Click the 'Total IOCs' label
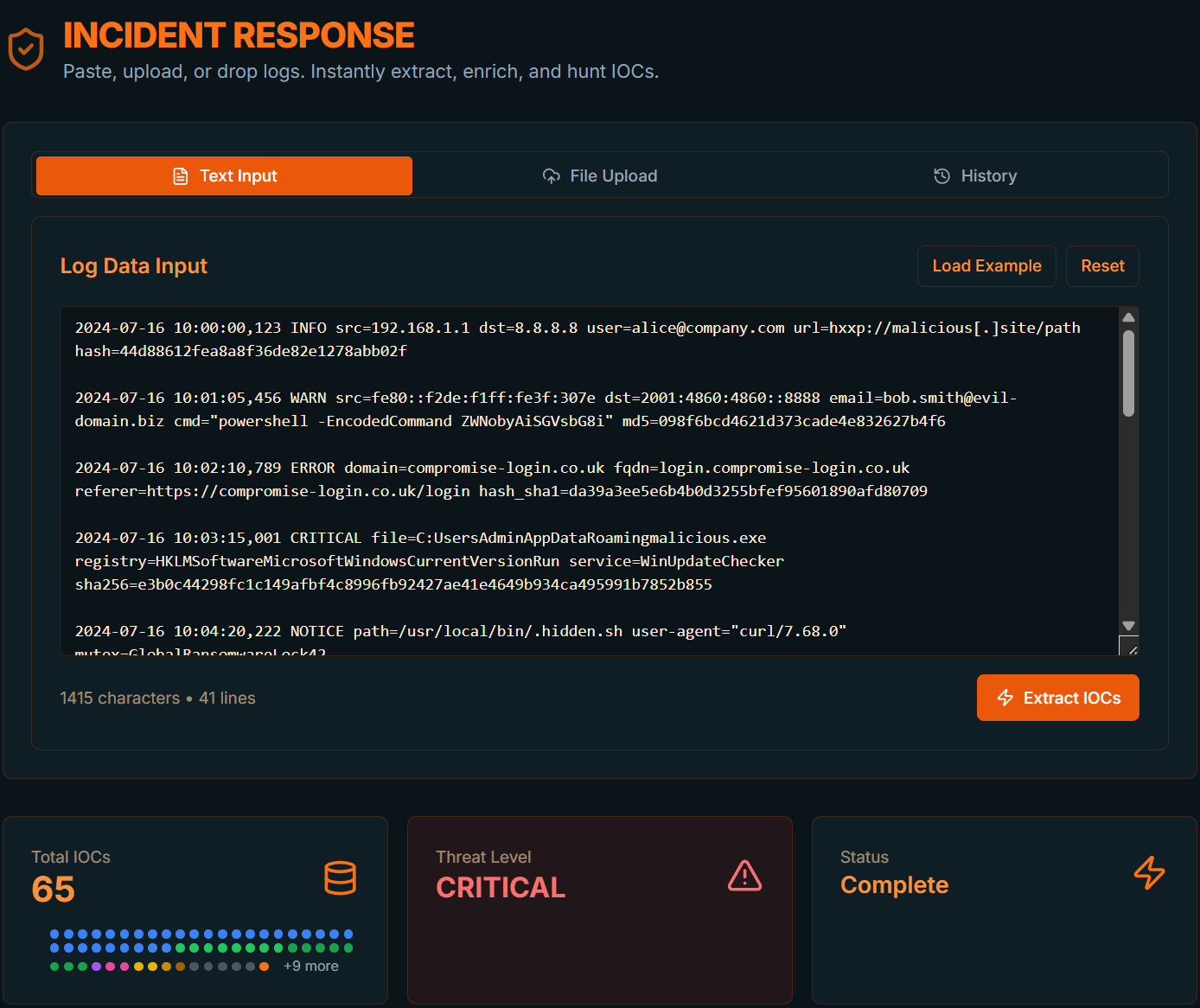 click(71, 858)
